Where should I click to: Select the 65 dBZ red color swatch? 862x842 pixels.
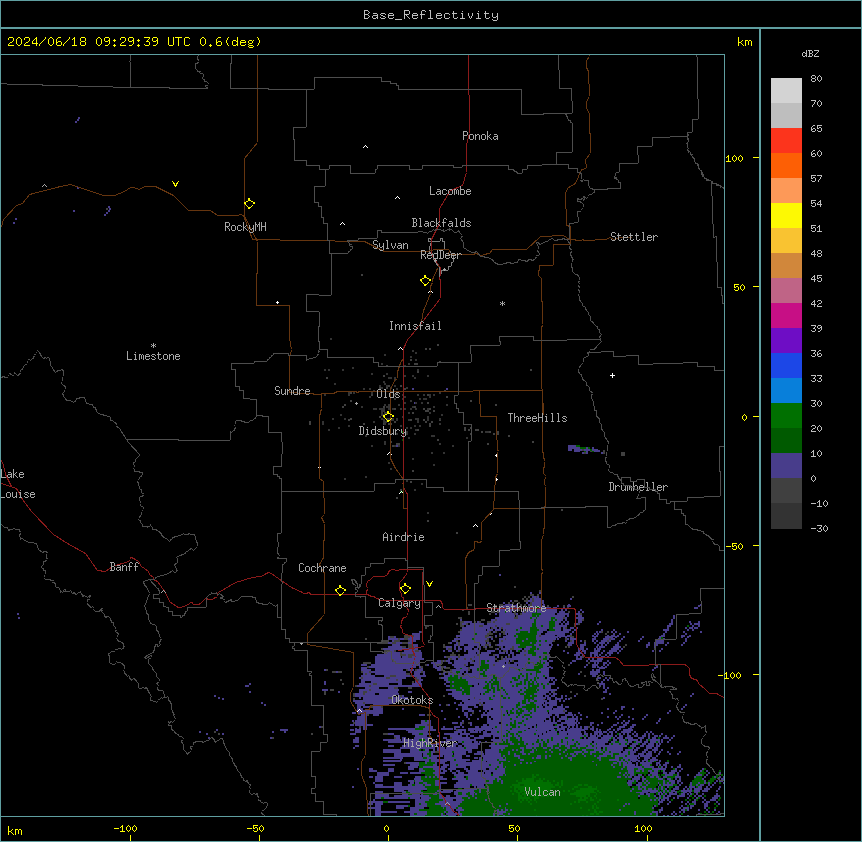786,140
